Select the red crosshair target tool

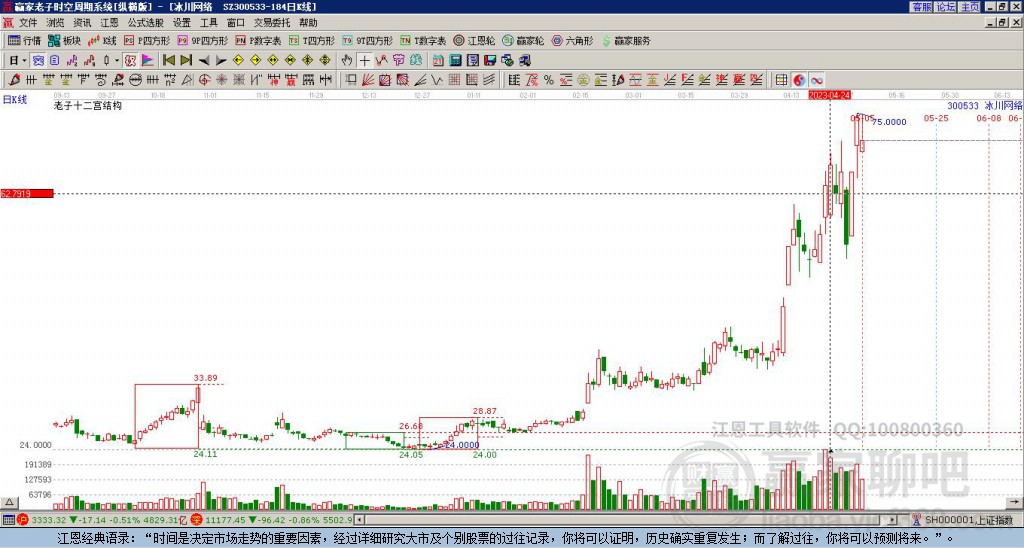pyautogui.click(x=204, y=80)
